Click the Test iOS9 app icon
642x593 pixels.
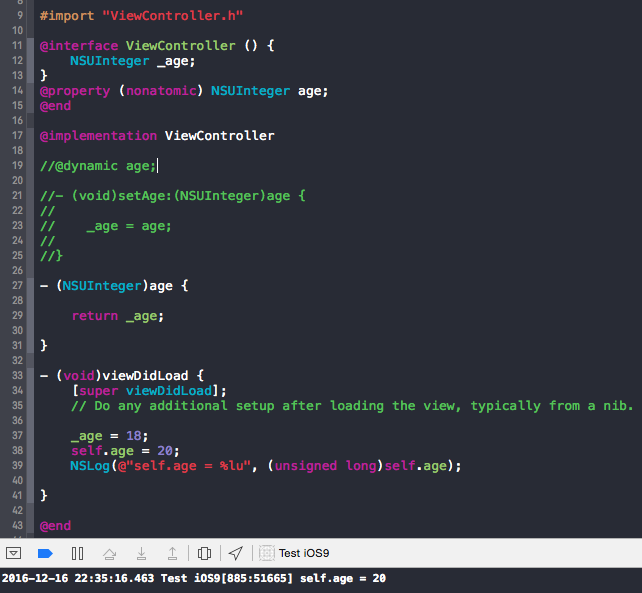(267, 553)
